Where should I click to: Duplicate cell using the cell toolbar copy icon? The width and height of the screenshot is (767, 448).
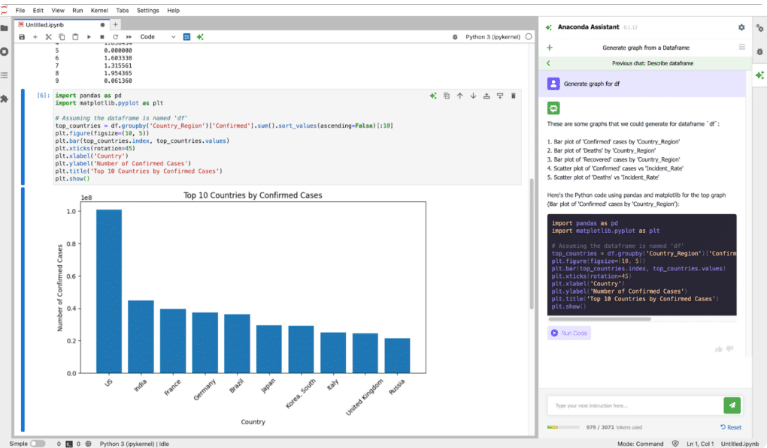(x=447, y=96)
